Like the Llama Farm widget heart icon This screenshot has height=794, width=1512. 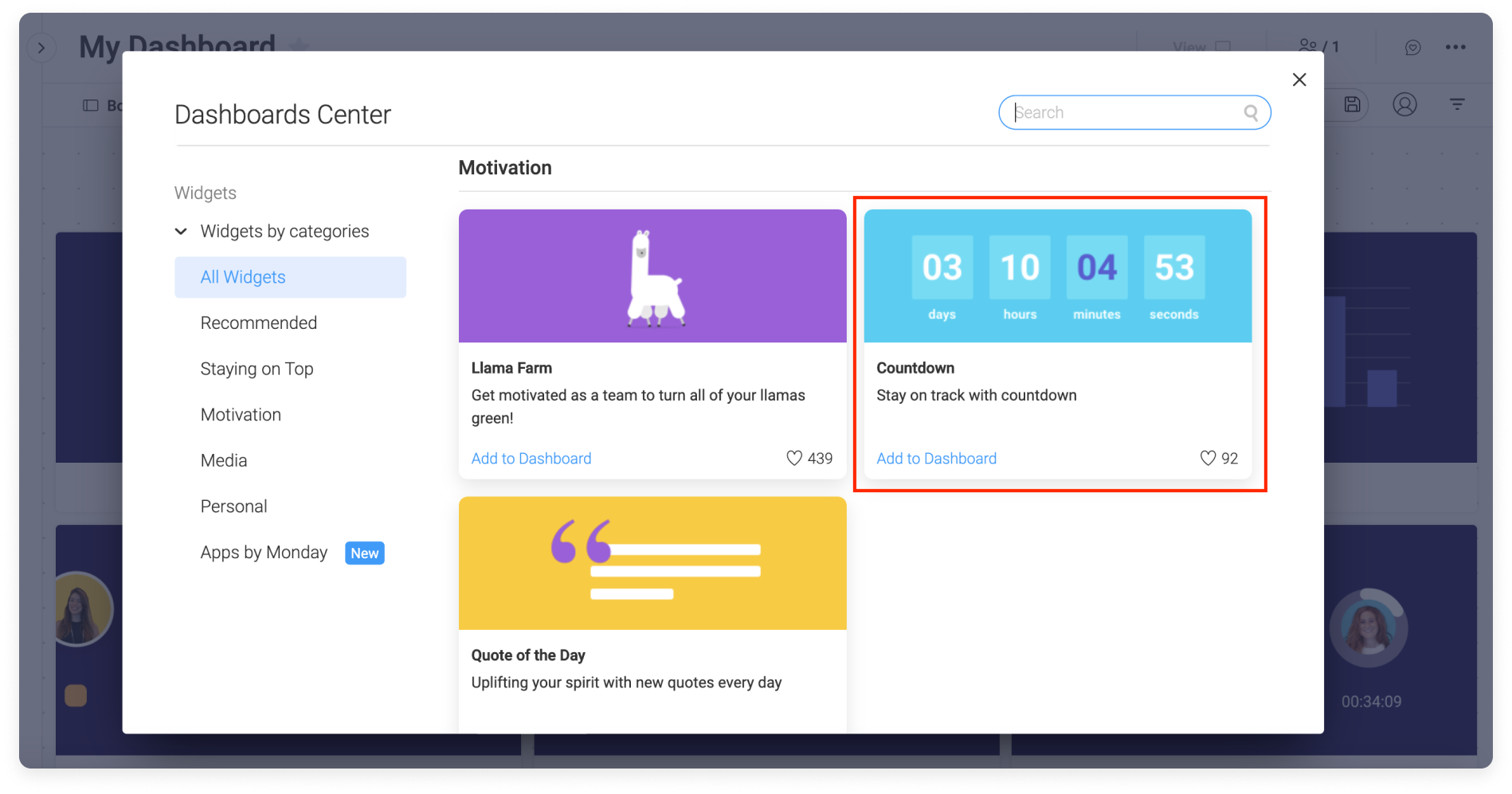[794, 458]
